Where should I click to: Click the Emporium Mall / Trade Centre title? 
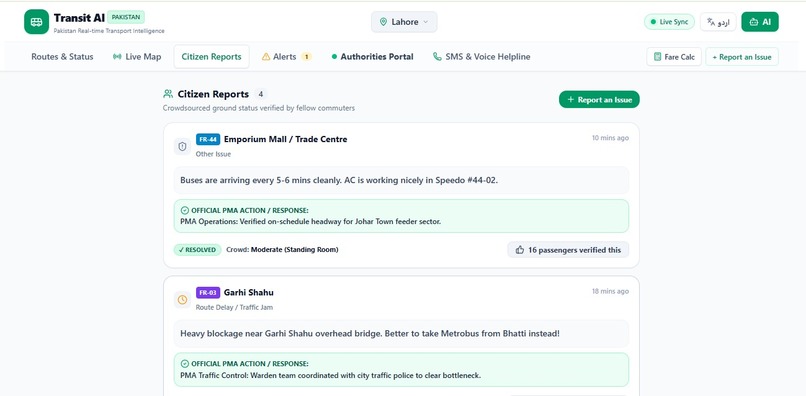click(x=285, y=139)
